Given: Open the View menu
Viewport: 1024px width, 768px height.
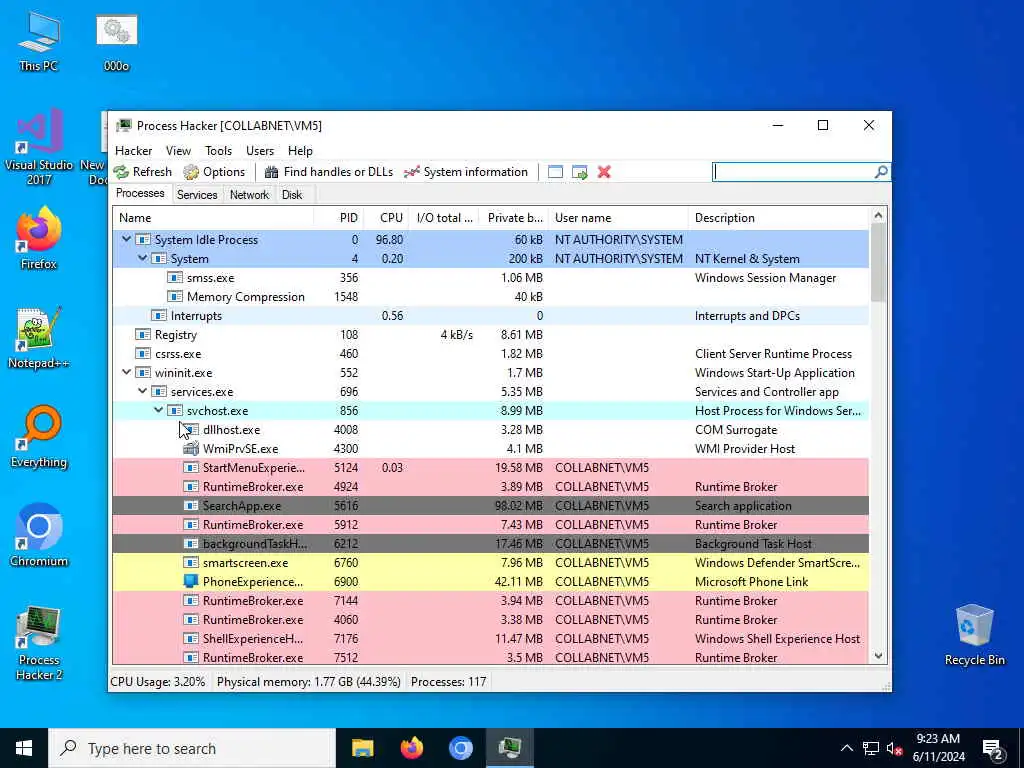Looking at the screenshot, I should (178, 151).
